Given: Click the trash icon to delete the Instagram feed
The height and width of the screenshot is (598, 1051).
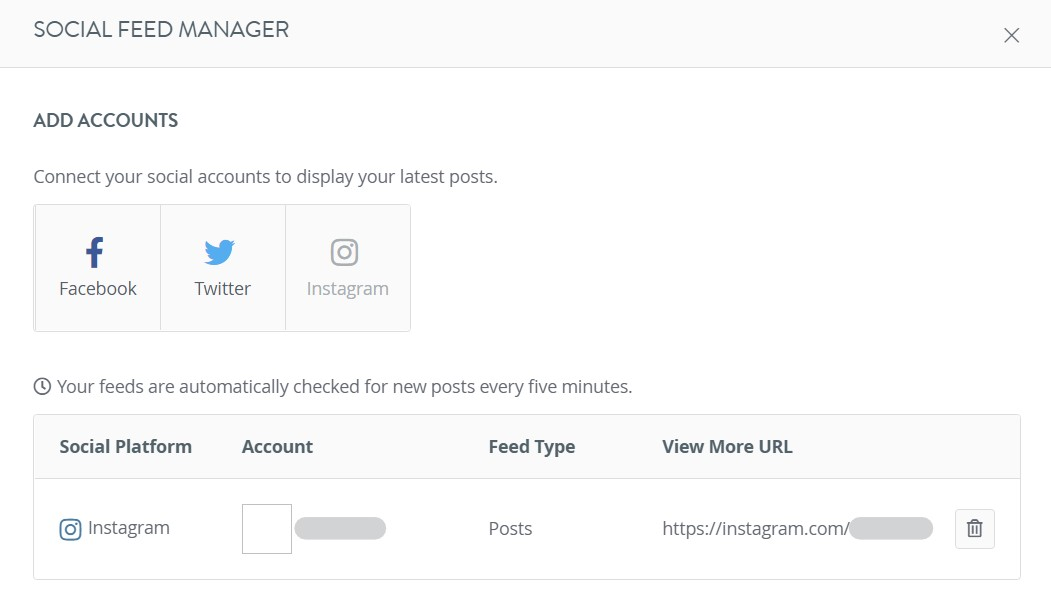Looking at the screenshot, I should coord(974,528).
